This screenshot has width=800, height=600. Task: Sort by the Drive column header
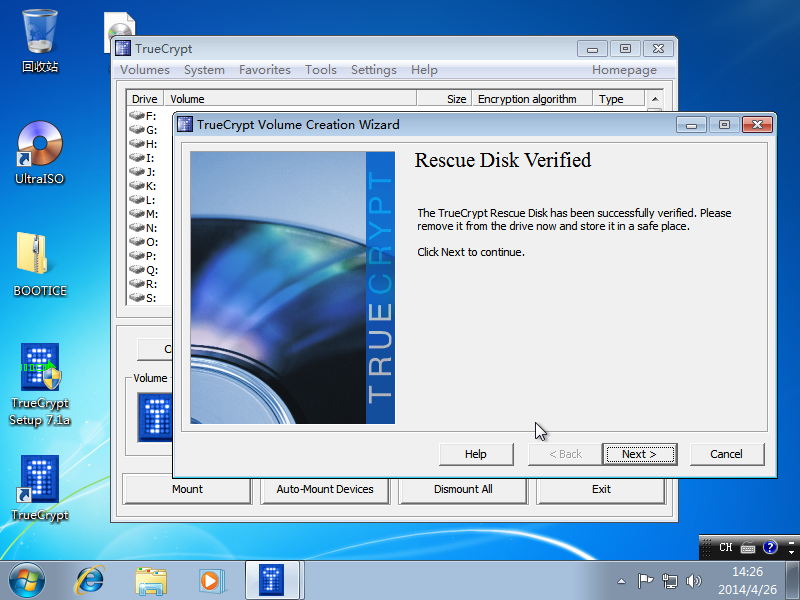coord(145,99)
